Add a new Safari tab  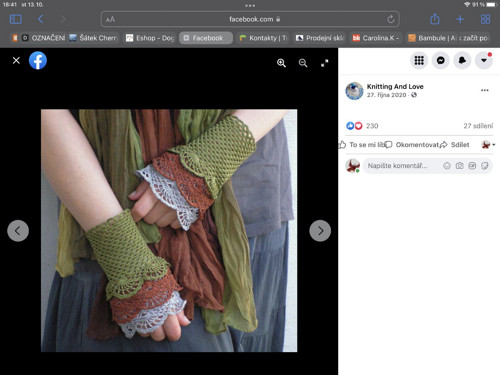pos(460,19)
